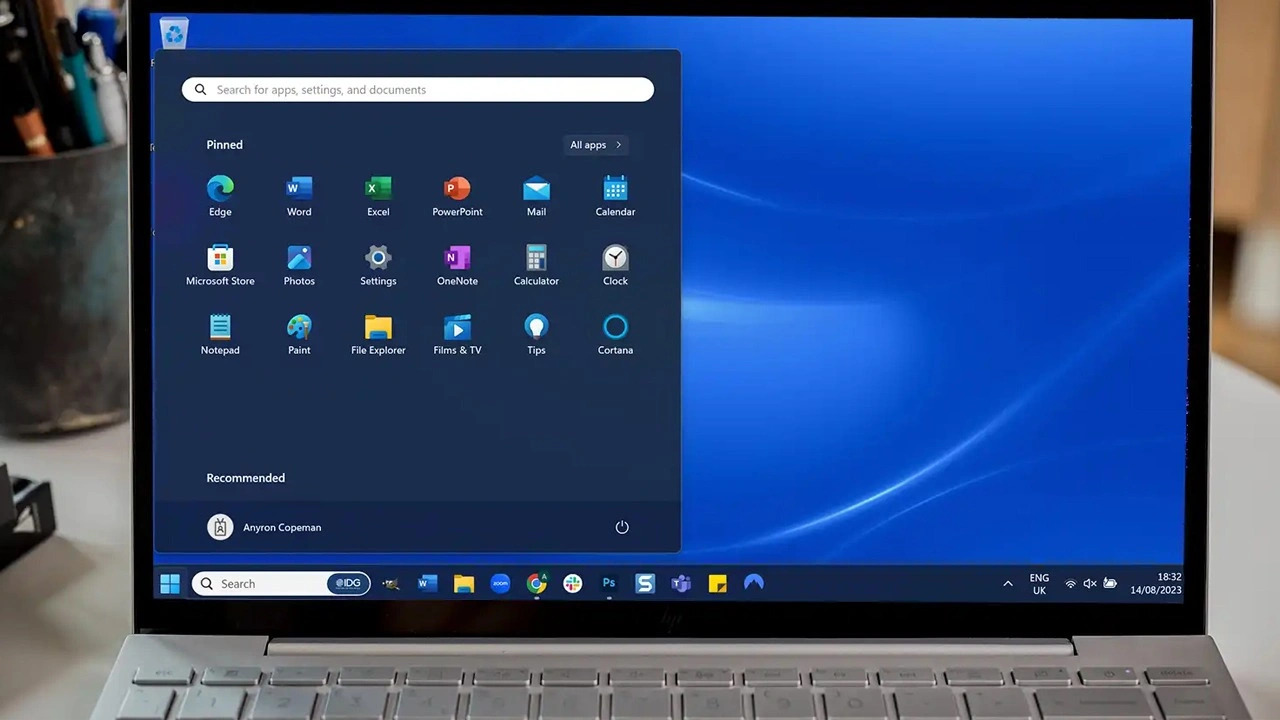This screenshot has width=1280, height=720.
Task: Open Slack from the taskbar
Action: (x=573, y=583)
